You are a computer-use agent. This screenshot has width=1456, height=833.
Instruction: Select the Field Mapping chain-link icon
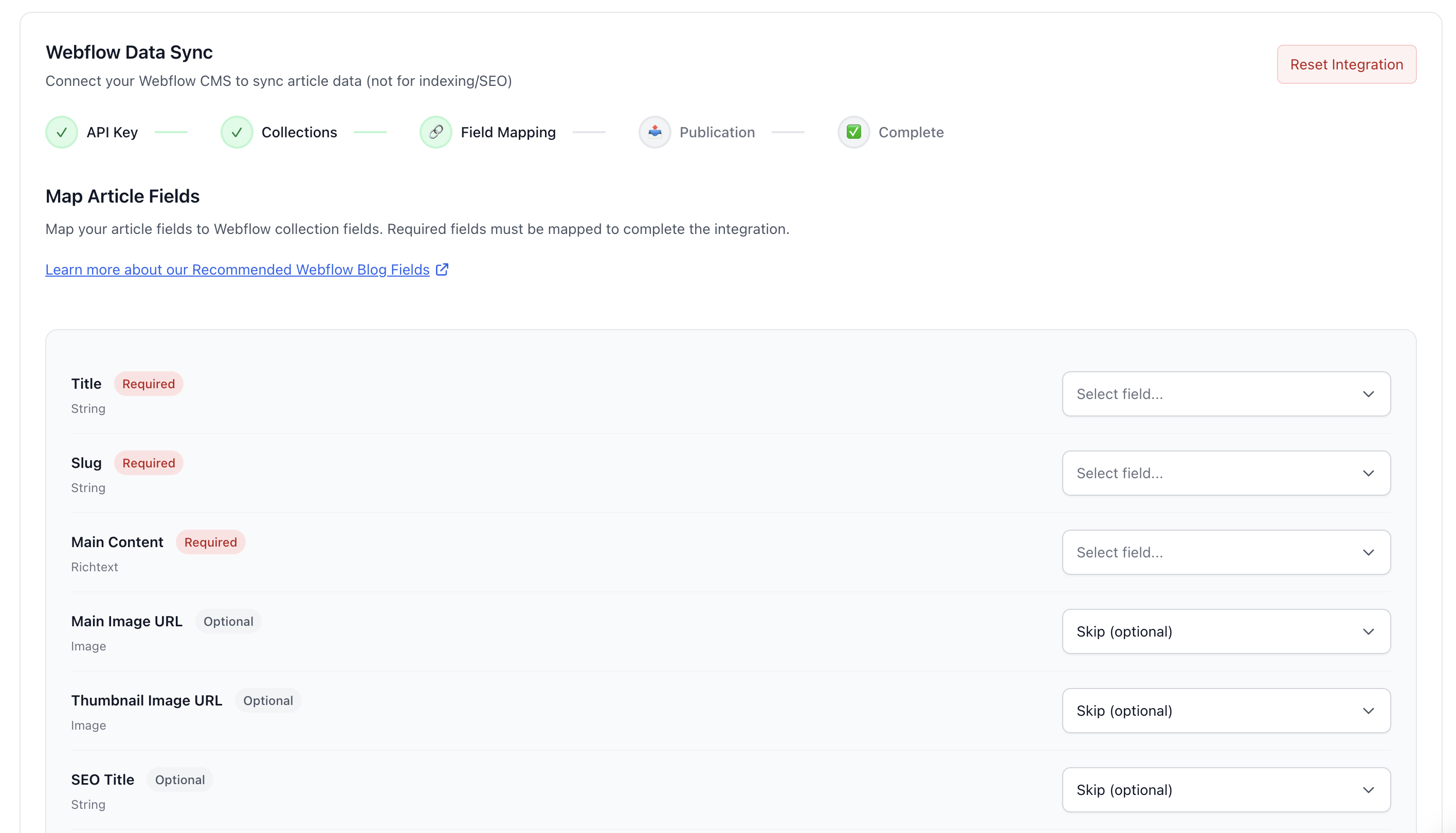click(436, 132)
